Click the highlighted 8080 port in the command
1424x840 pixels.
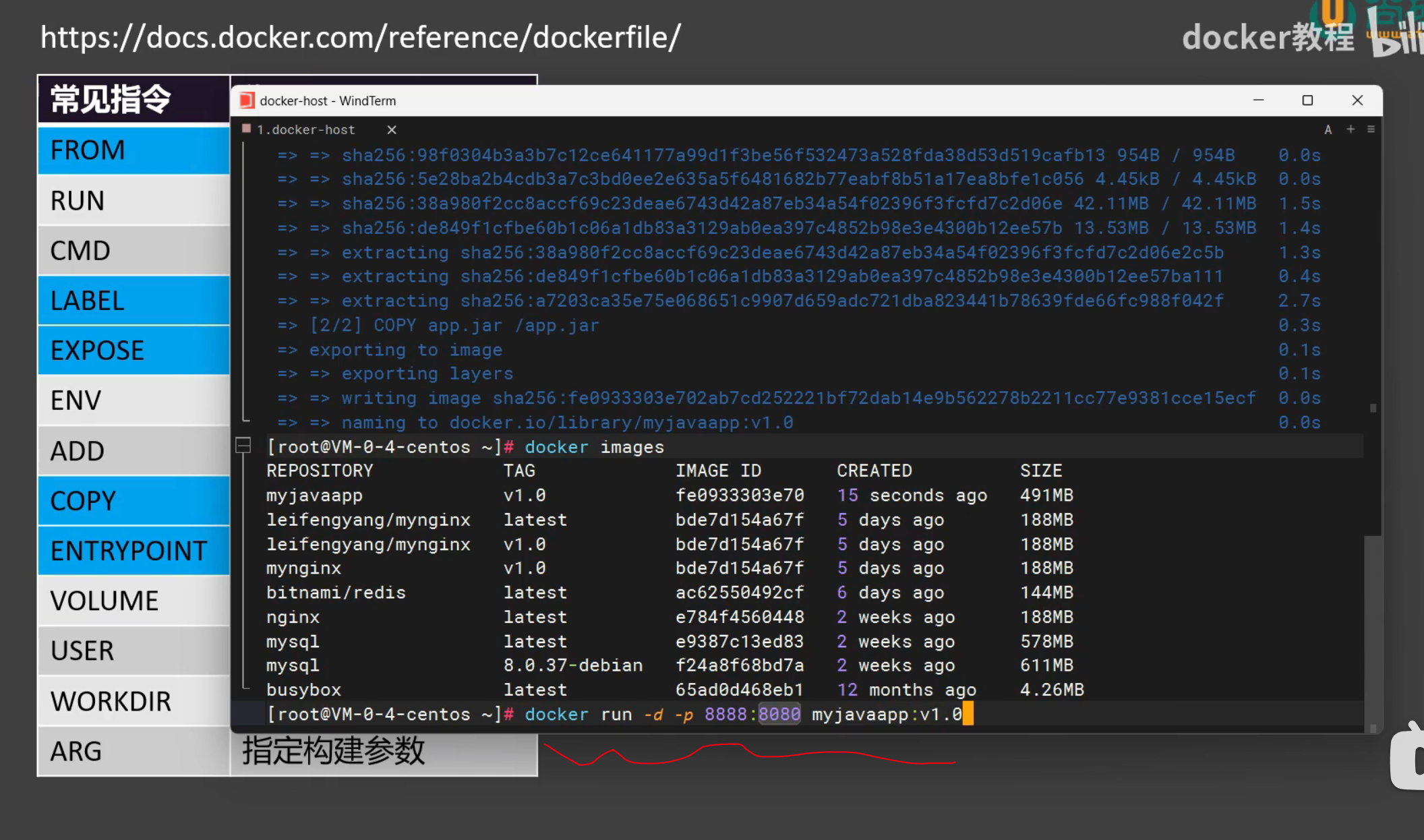point(779,714)
